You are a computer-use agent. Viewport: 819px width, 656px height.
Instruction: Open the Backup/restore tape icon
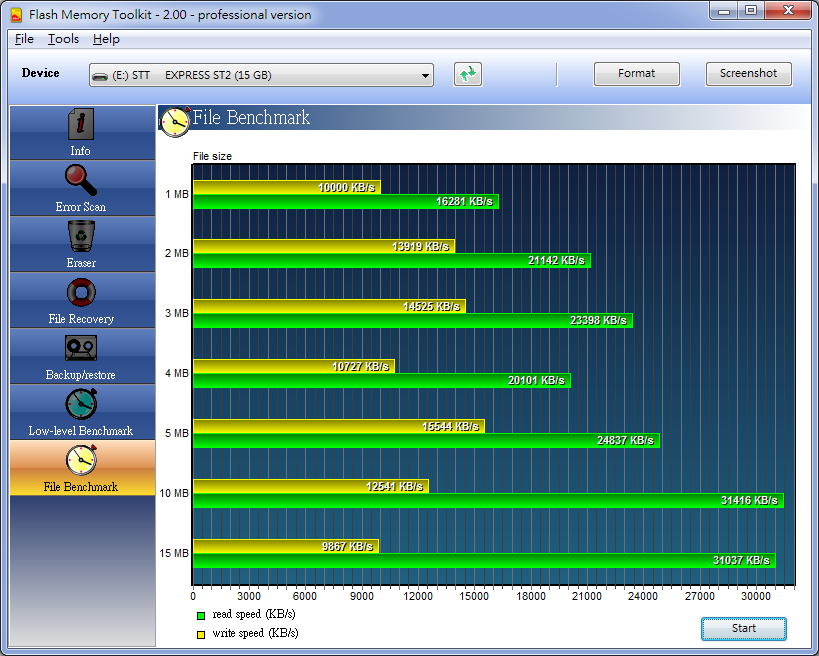[x=81, y=348]
